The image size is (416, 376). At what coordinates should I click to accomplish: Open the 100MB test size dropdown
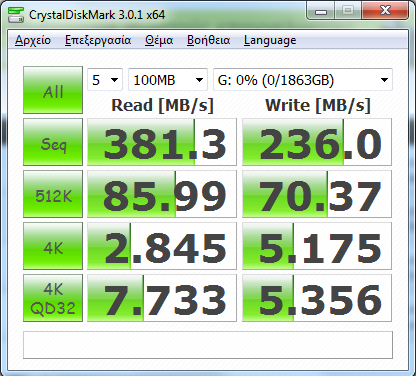click(168, 80)
